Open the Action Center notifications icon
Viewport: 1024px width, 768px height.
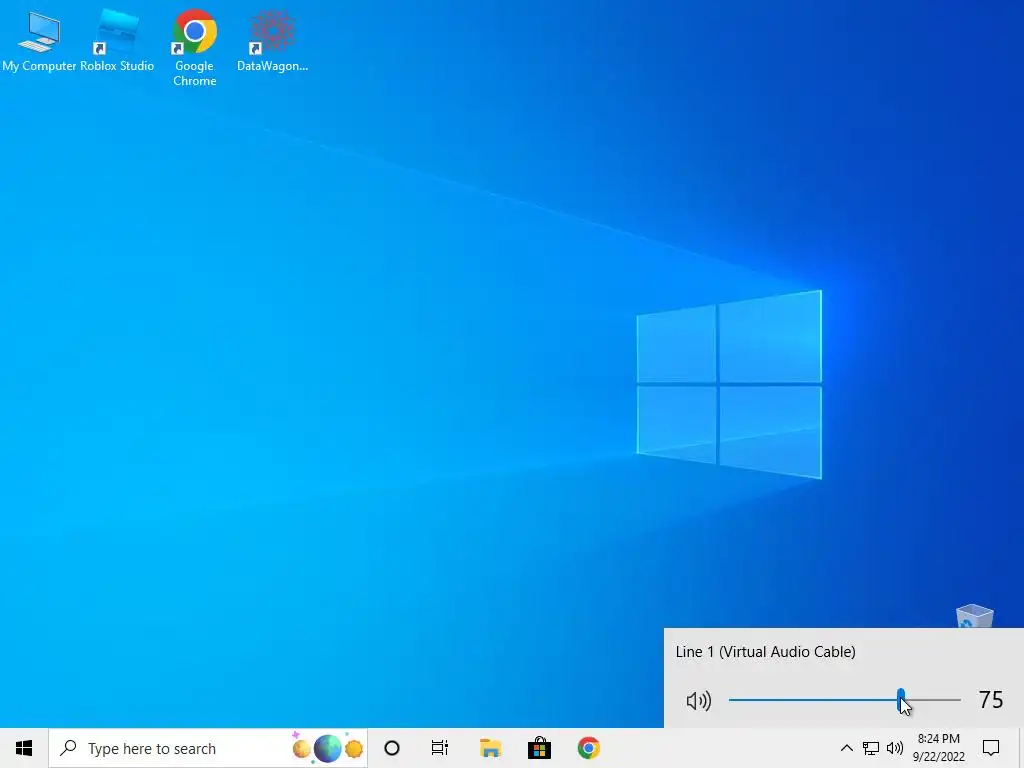(x=991, y=748)
